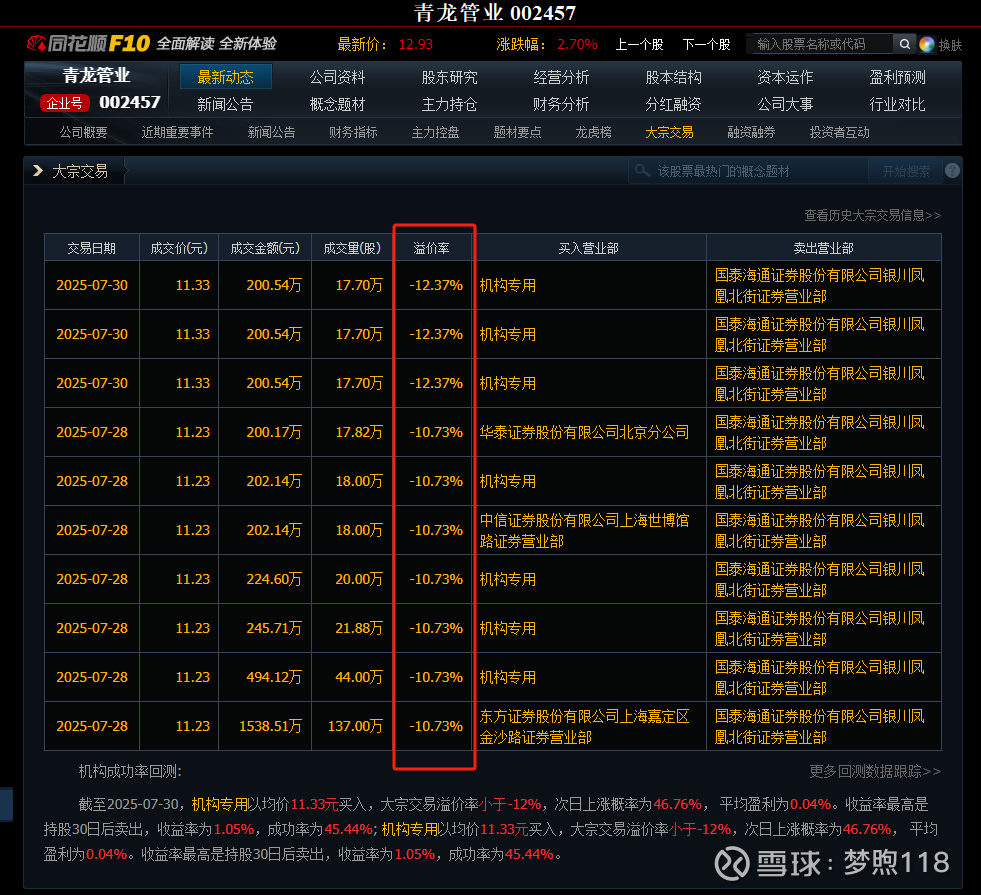Go to 上一个股 previous stock
981x895 pixels.
click(x=639, y=44)
